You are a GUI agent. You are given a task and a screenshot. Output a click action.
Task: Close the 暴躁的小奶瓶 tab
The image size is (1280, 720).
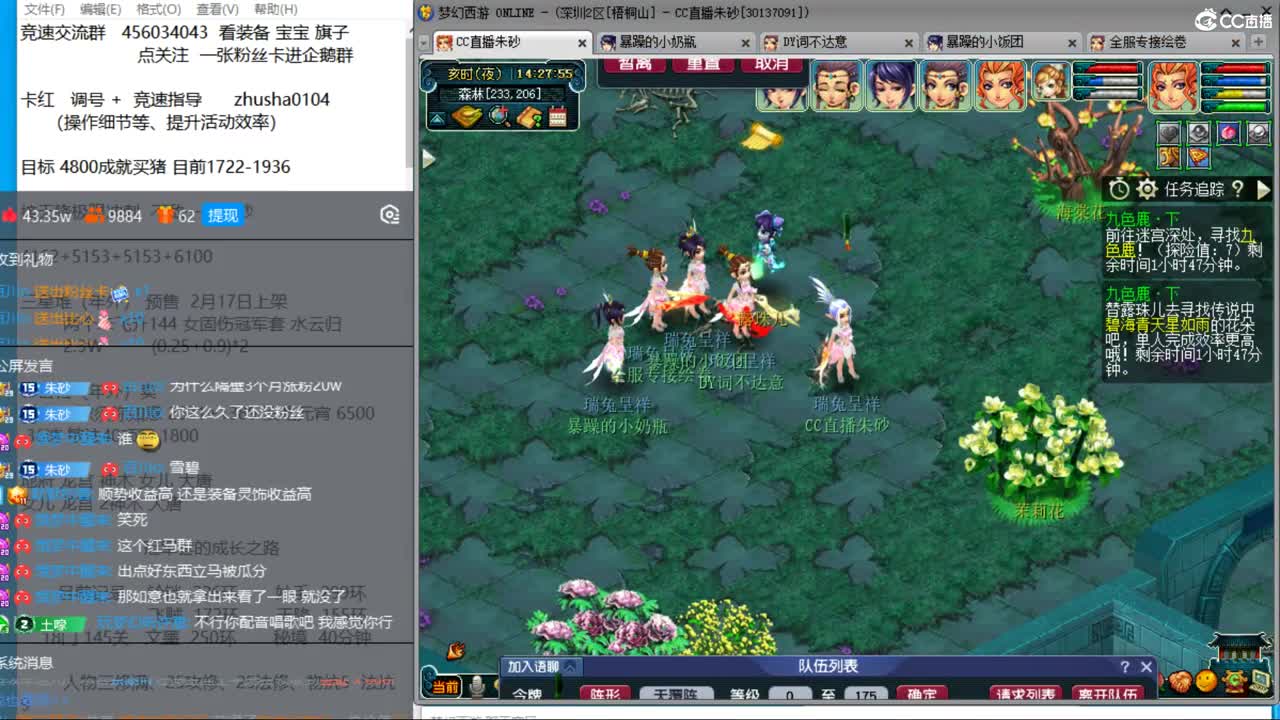pyautogui.click(x=745, y=43)
